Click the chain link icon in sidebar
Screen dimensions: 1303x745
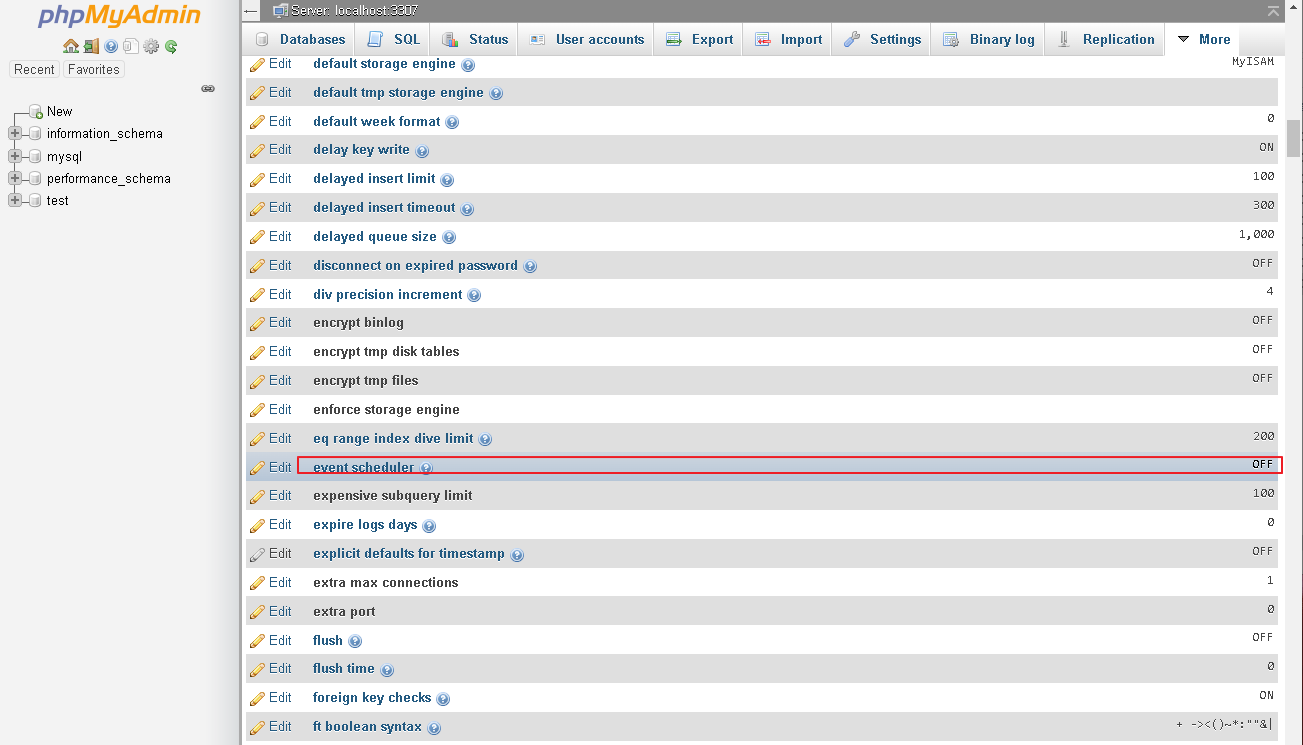[x=208, y=88]
